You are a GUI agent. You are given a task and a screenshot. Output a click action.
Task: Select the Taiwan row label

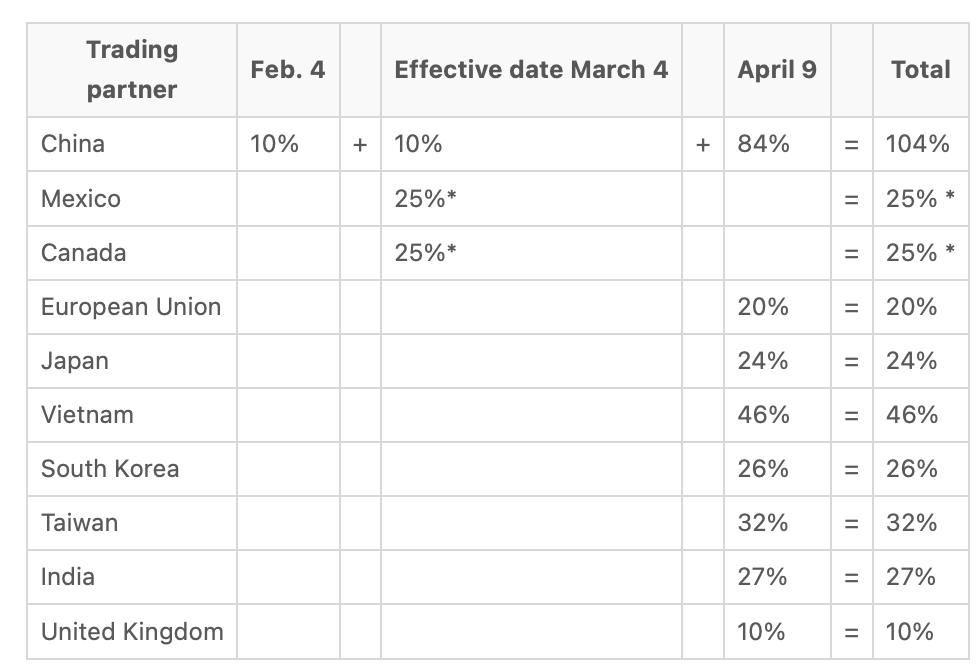click(80, 523)
